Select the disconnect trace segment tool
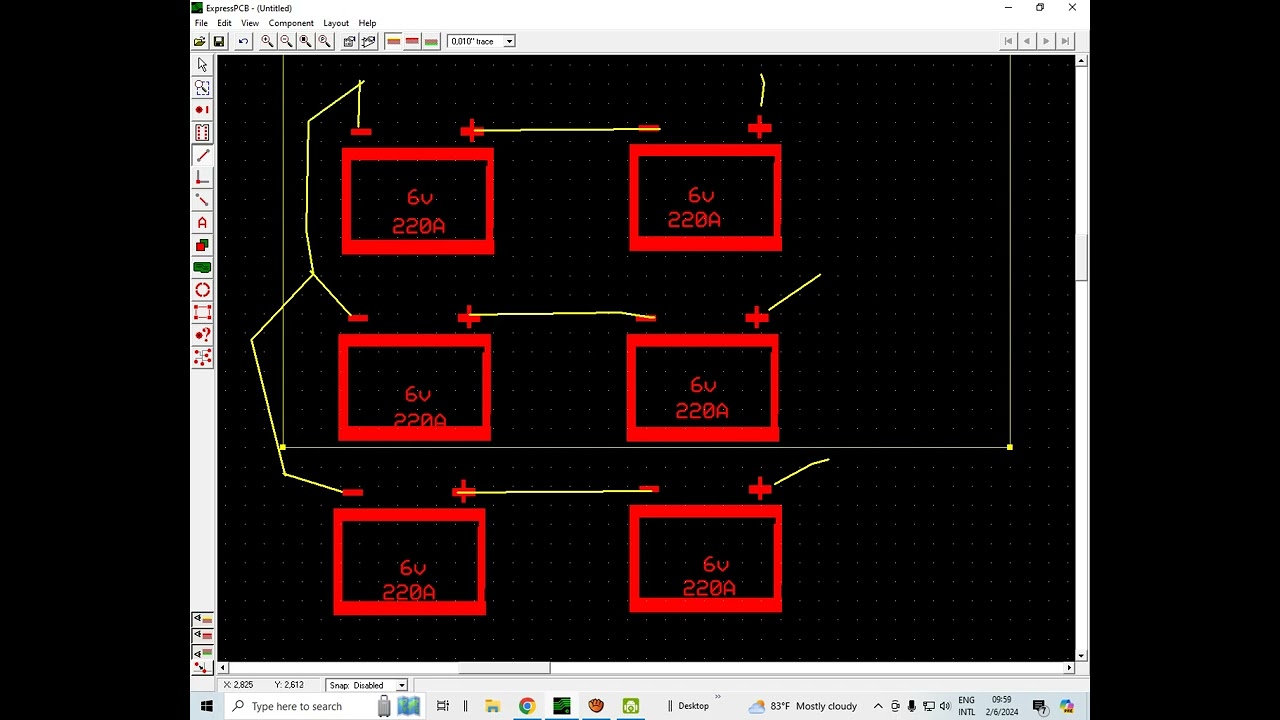 point(202,200)
